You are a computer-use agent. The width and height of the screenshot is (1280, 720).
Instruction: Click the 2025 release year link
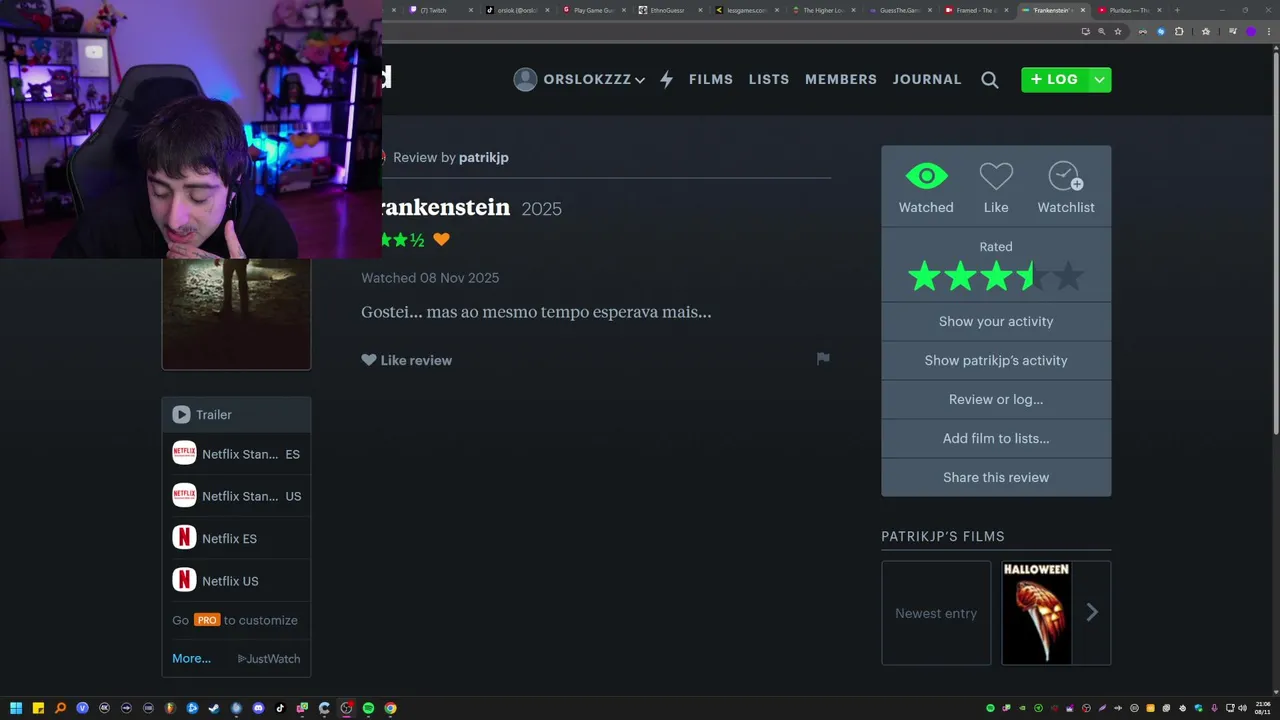[x=542, y=209]
